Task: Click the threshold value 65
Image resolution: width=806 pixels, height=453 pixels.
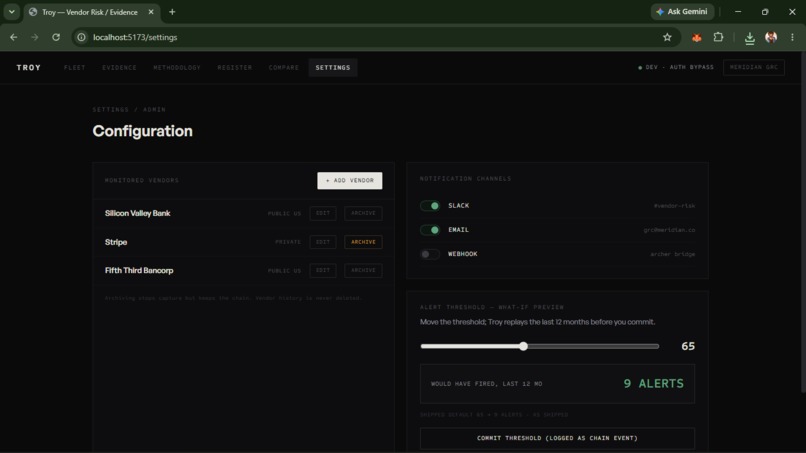Action: (x=688, y=346)
